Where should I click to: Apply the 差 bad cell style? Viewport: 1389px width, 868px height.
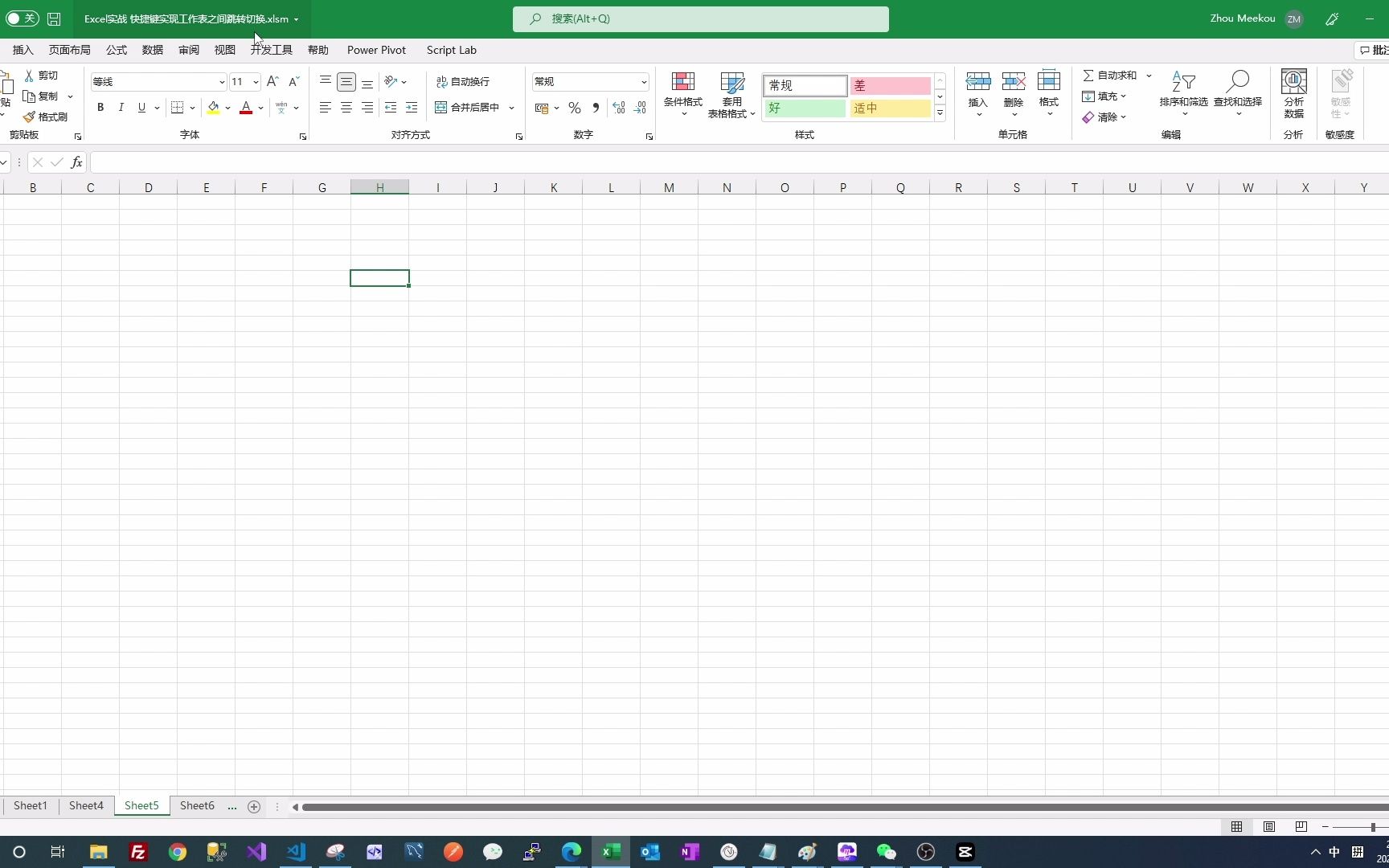click(890, 85)
